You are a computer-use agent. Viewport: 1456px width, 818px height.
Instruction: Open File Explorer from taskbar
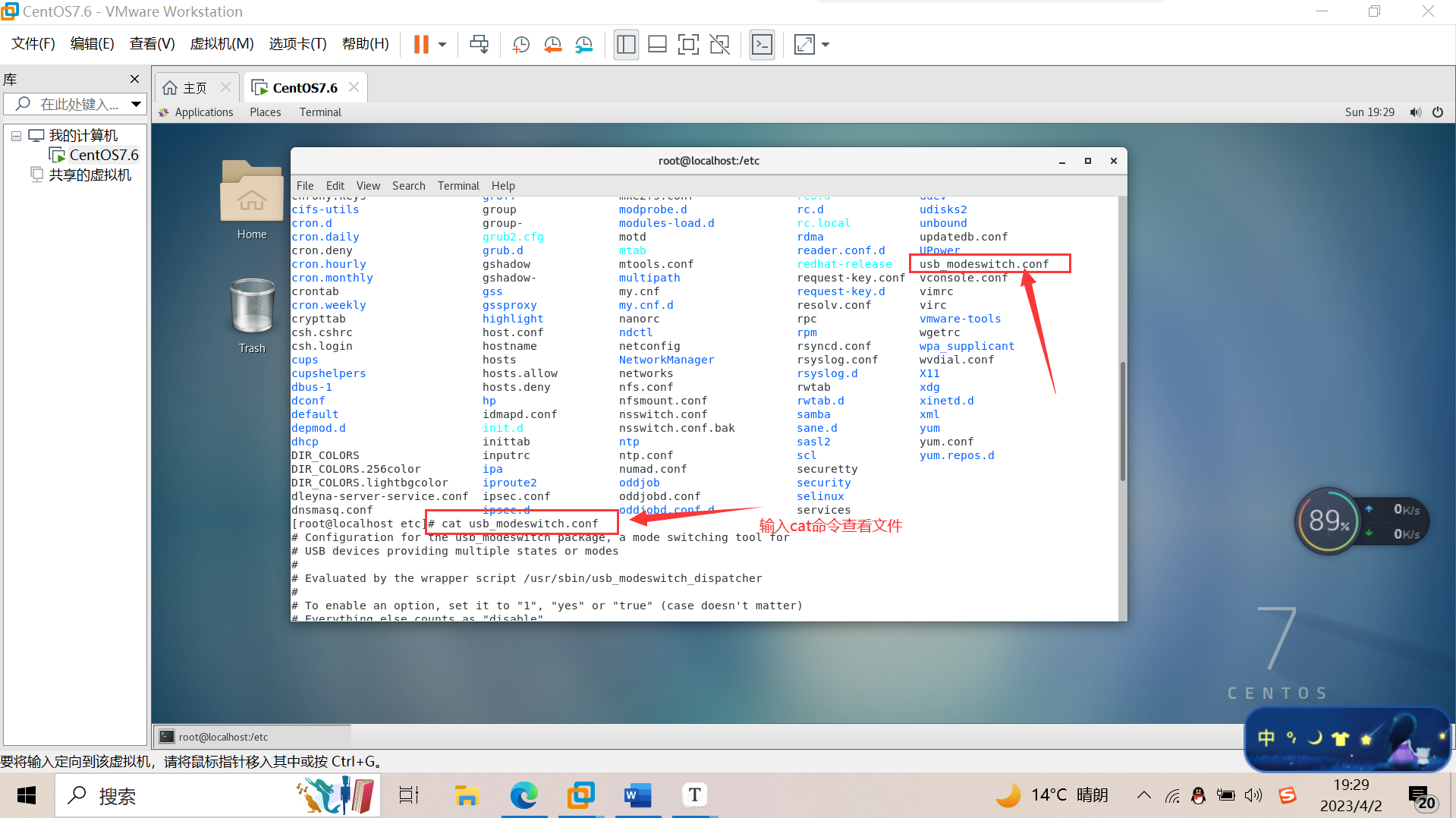[x=466, y=795]
